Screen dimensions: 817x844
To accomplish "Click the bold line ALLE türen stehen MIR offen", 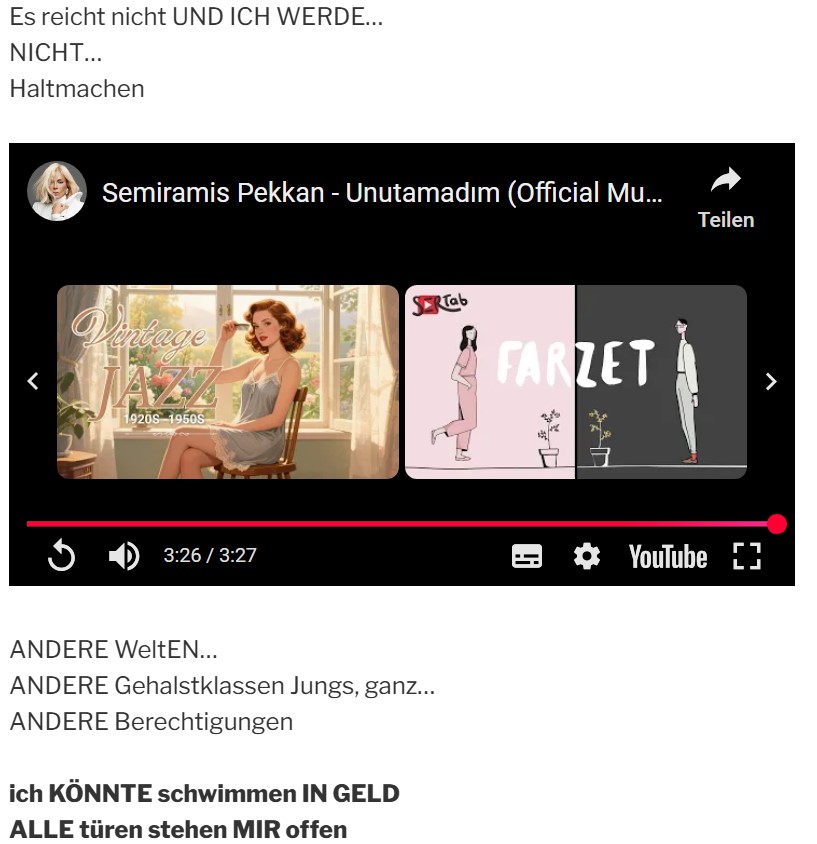I will click(178, 829).
